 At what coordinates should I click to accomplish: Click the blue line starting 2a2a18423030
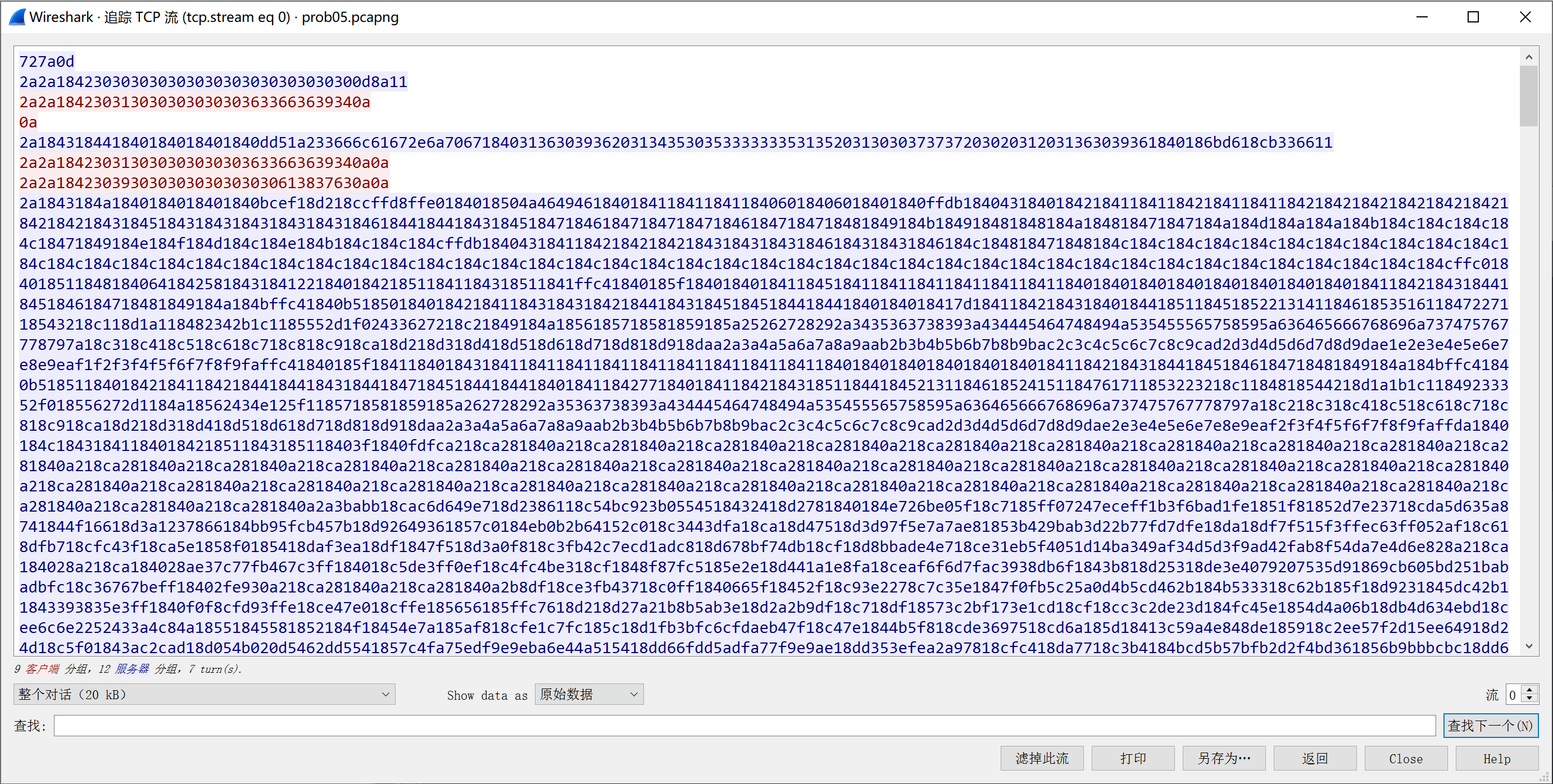(214, 81)
